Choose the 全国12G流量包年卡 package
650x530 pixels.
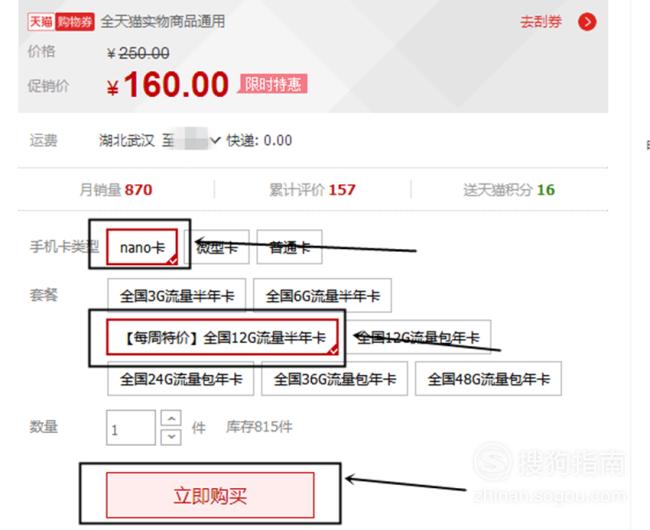click(x=418, y=337)
